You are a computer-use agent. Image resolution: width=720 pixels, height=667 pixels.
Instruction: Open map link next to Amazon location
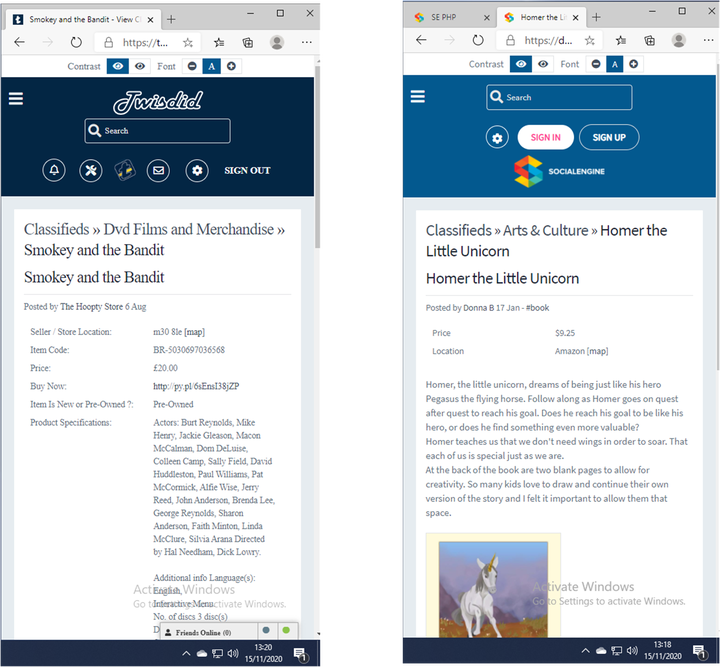coord(597,351)
